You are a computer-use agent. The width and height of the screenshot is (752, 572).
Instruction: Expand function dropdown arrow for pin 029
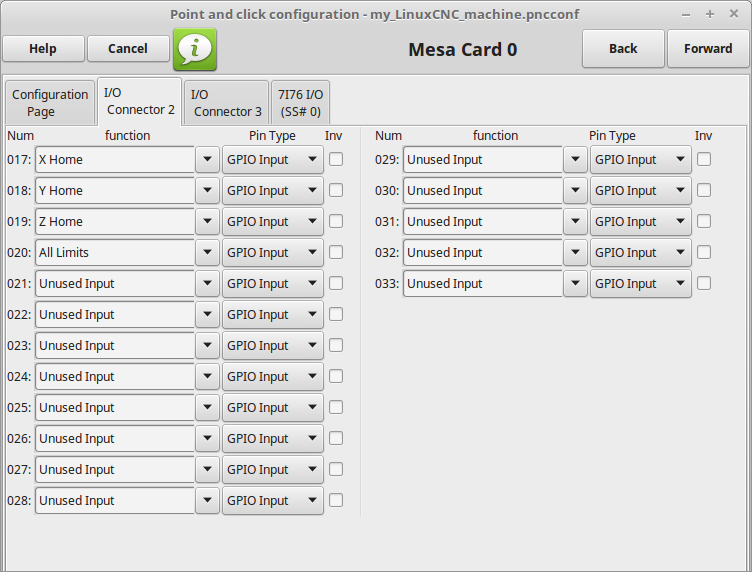tap(575, 159)
